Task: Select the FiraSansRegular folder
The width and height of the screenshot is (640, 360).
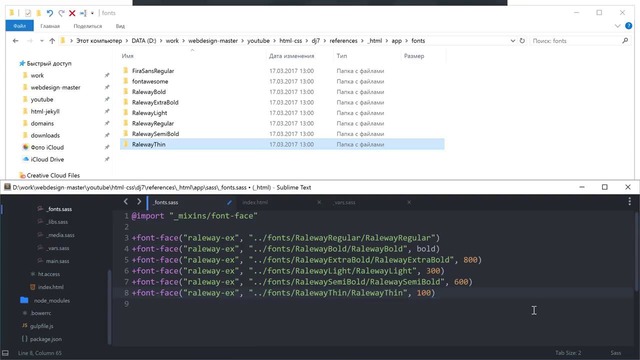Action: (x=153, y=71)
